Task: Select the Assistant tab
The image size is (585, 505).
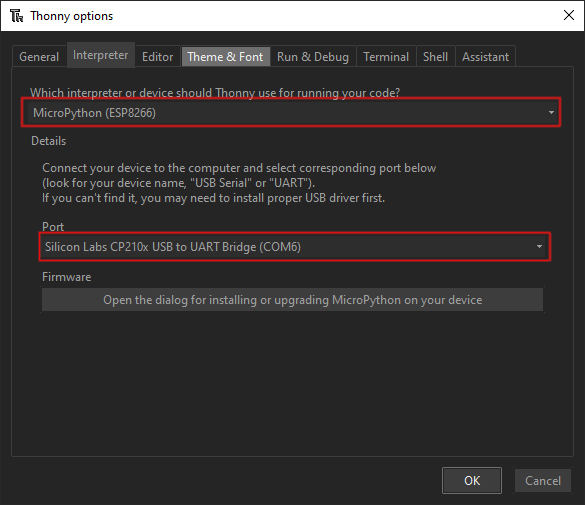Action: click(485, 57)
